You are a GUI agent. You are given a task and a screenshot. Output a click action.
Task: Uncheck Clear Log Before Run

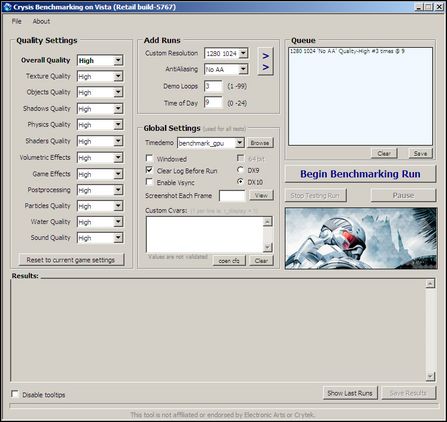(149, 170)
